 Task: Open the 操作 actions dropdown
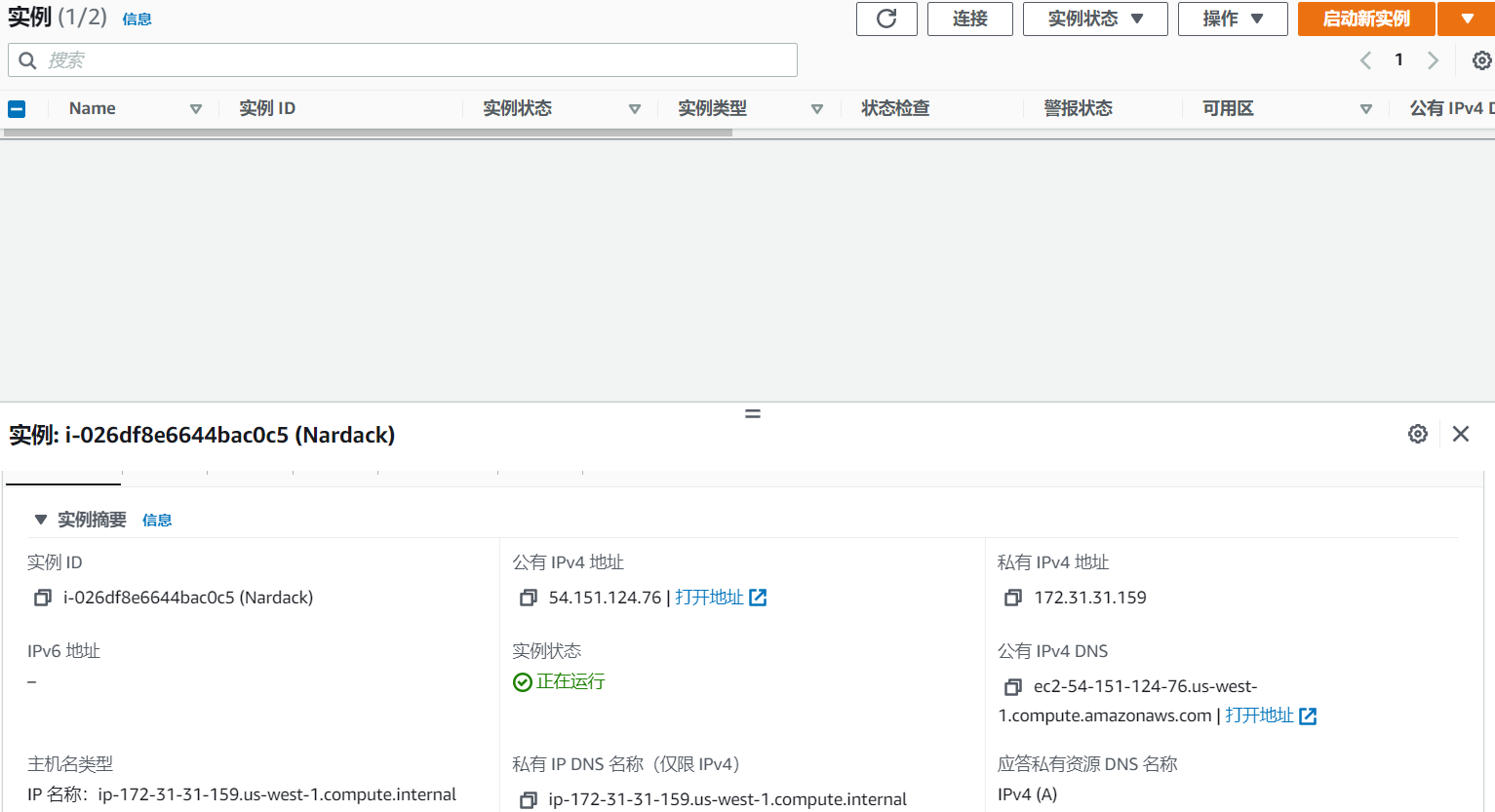coord(1233,19)
